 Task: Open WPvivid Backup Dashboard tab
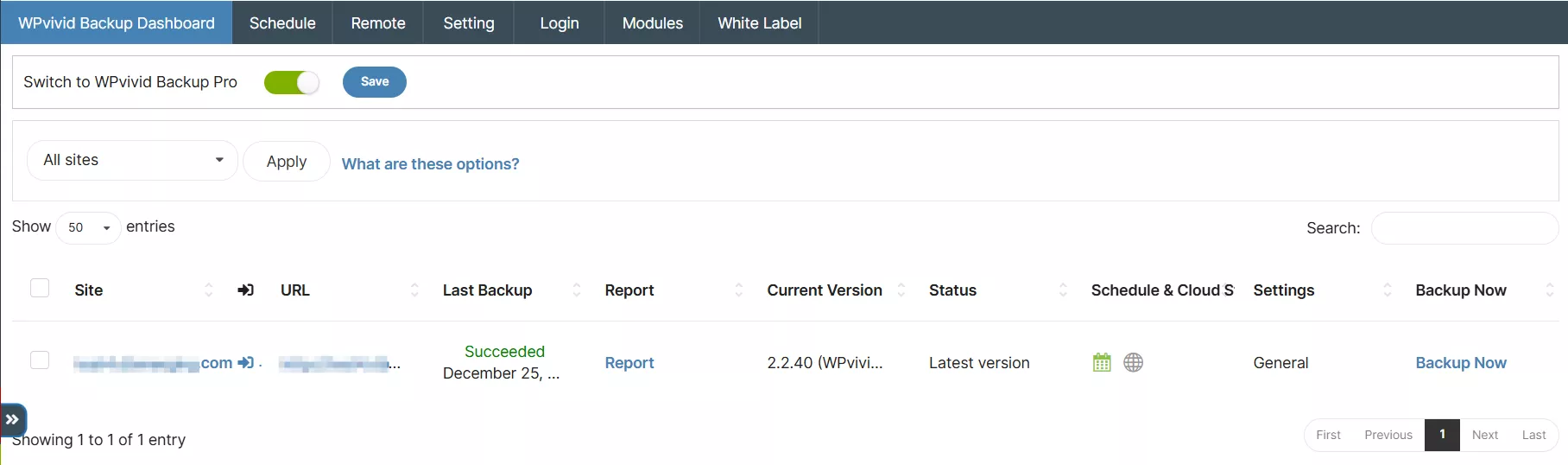(117, 22)
